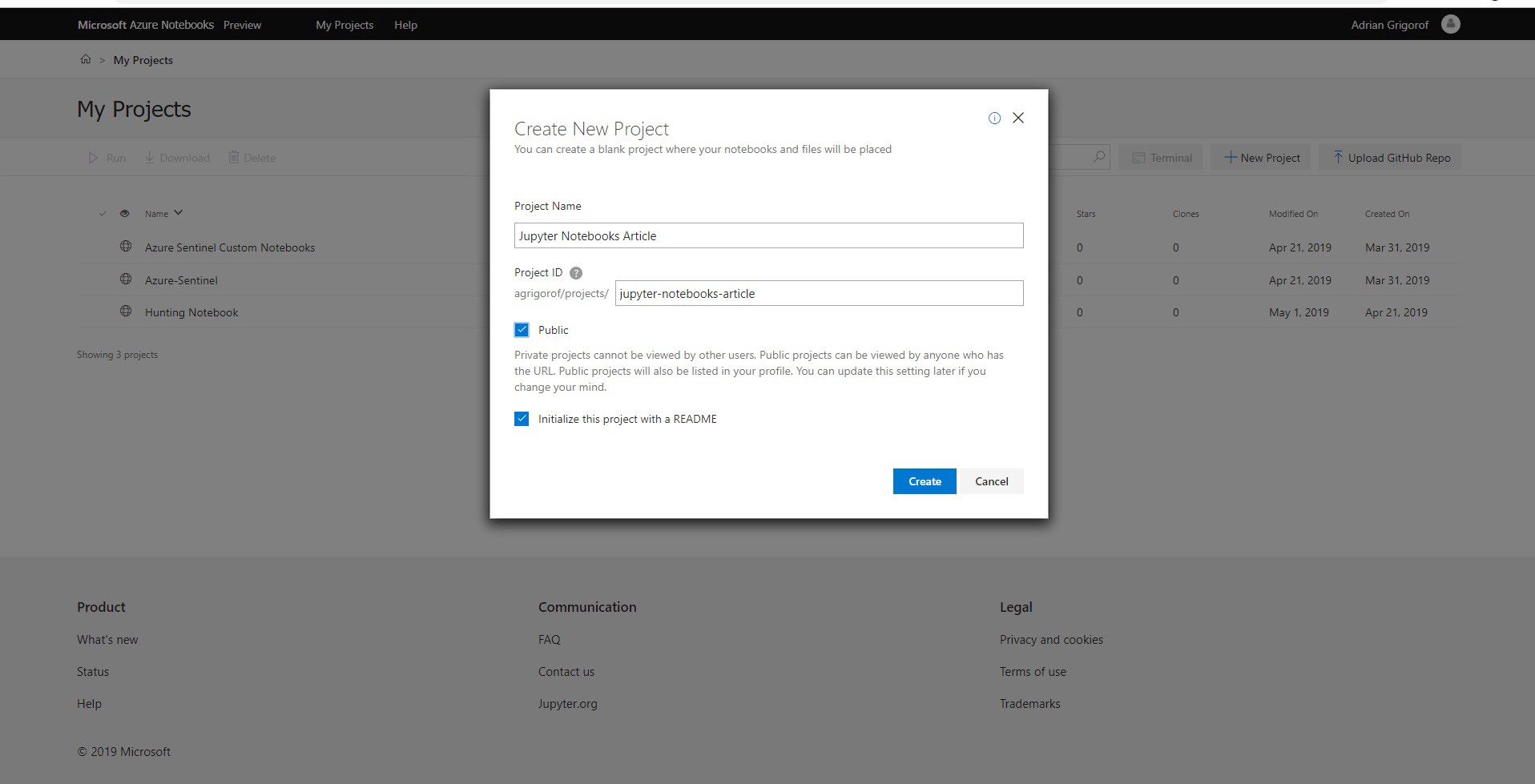Click Upload GitHub Repo button
Viewport: 1535px width, 784px height.
point(1391,158)
